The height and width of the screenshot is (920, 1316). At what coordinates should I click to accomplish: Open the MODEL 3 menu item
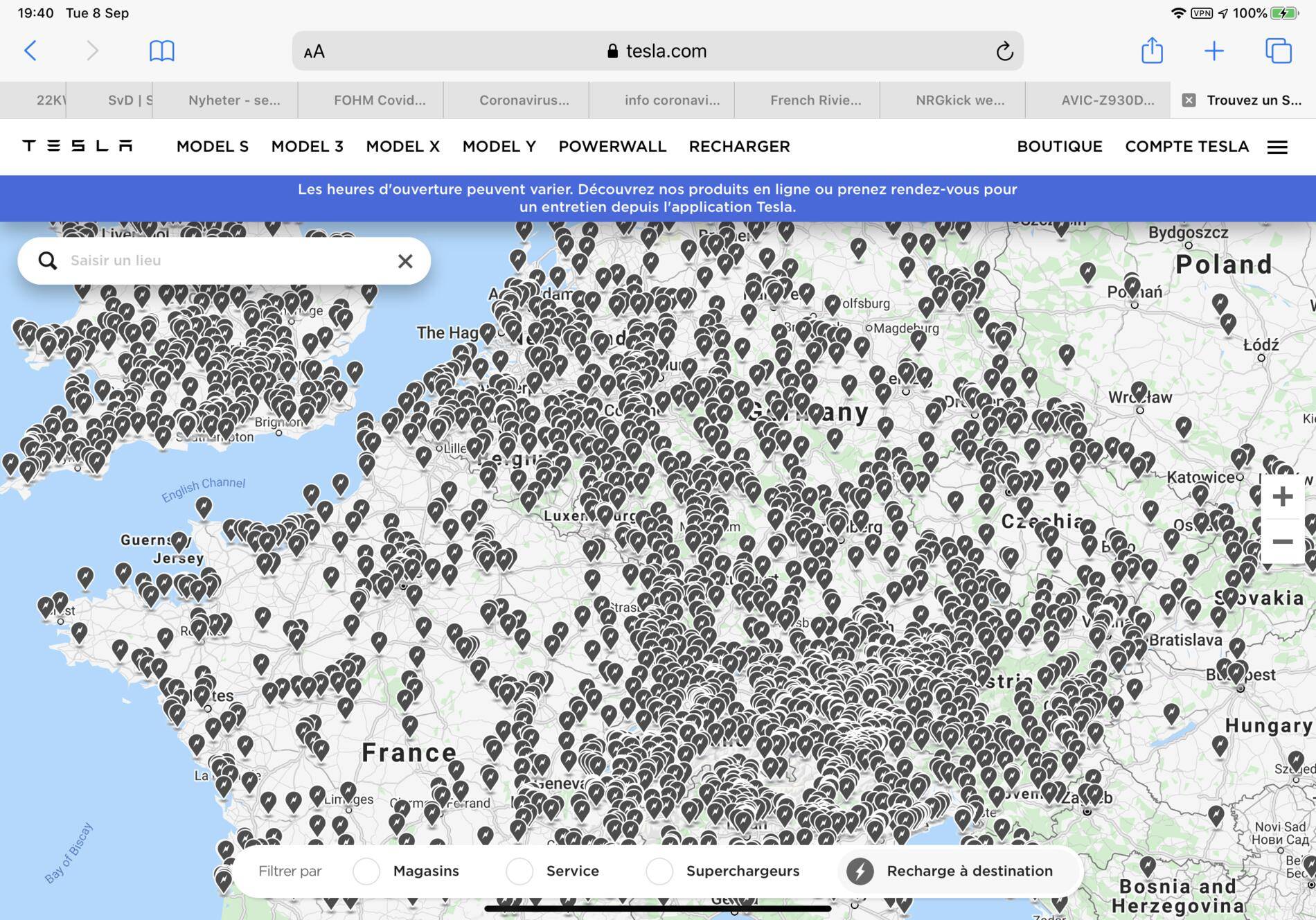click(x=308, y=146)
